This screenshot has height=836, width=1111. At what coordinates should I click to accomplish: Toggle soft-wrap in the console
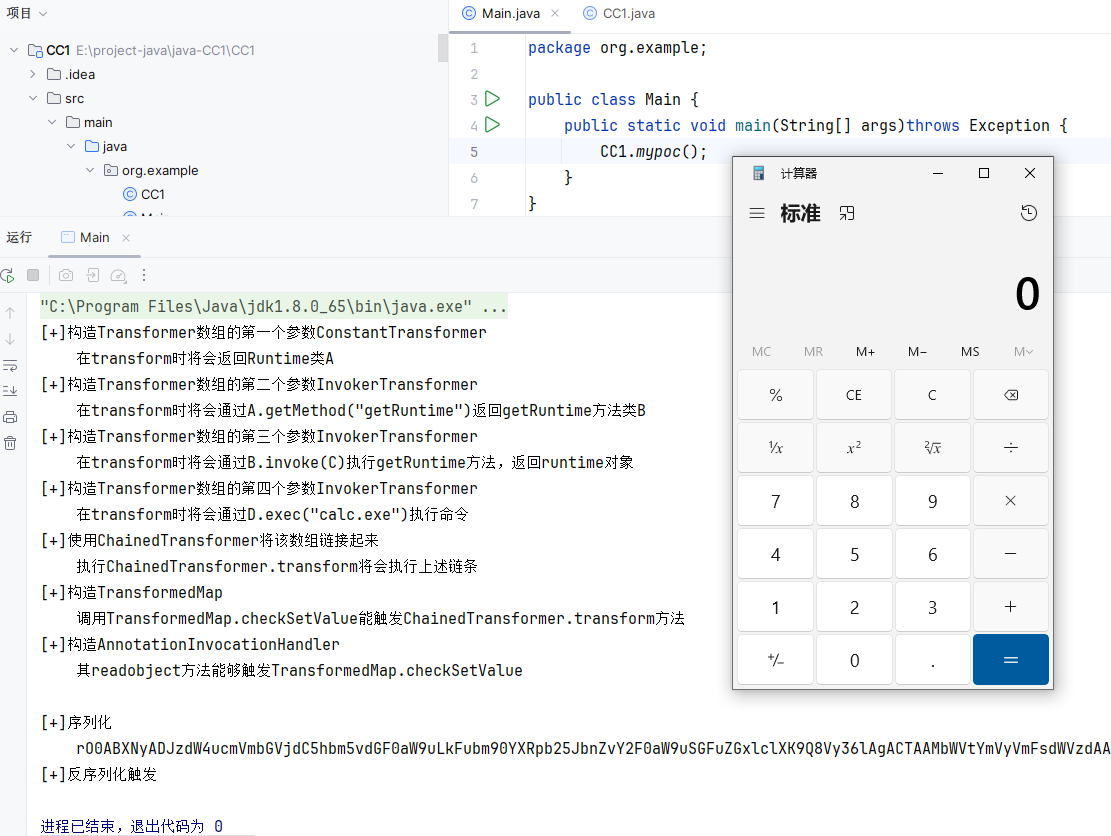click(x=10, y=366)
